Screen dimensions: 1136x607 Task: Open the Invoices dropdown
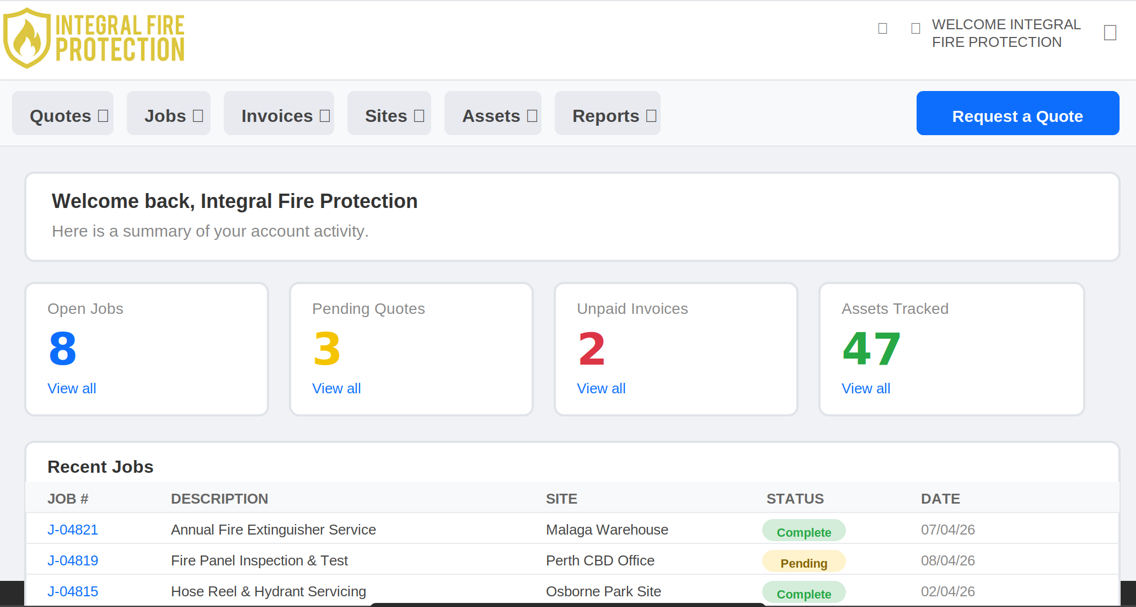click(x=324, y=115)
